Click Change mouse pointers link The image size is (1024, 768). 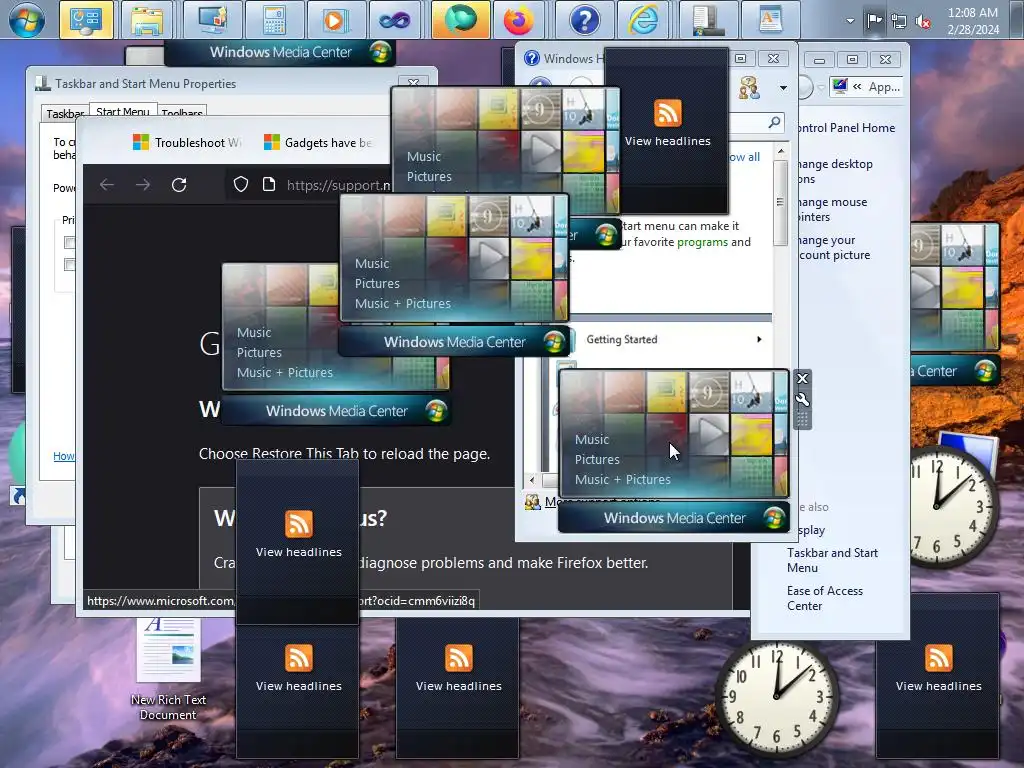[833, 210]
